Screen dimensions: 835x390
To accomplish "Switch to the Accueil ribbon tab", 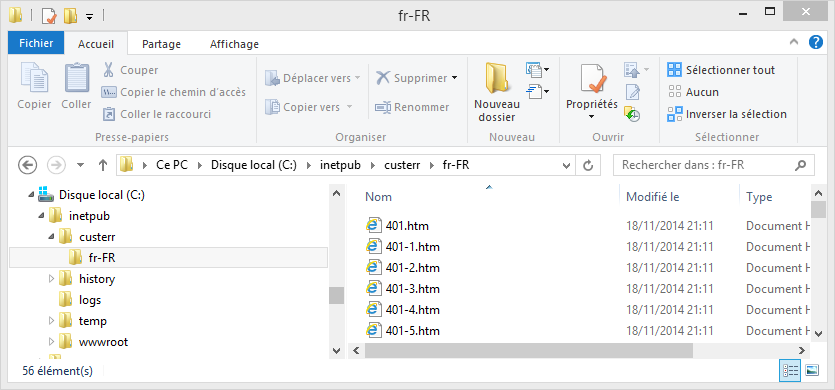I will click(x=96, y=44).
